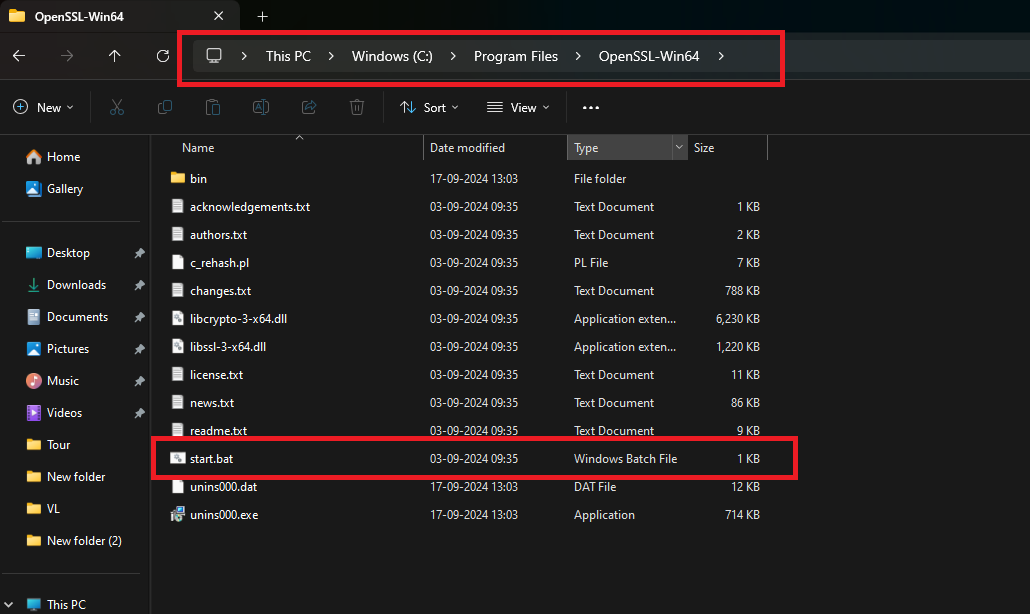The height and width of the screenshot is (614, 1030).
Task: Go up one directory level
Action: 115,56
